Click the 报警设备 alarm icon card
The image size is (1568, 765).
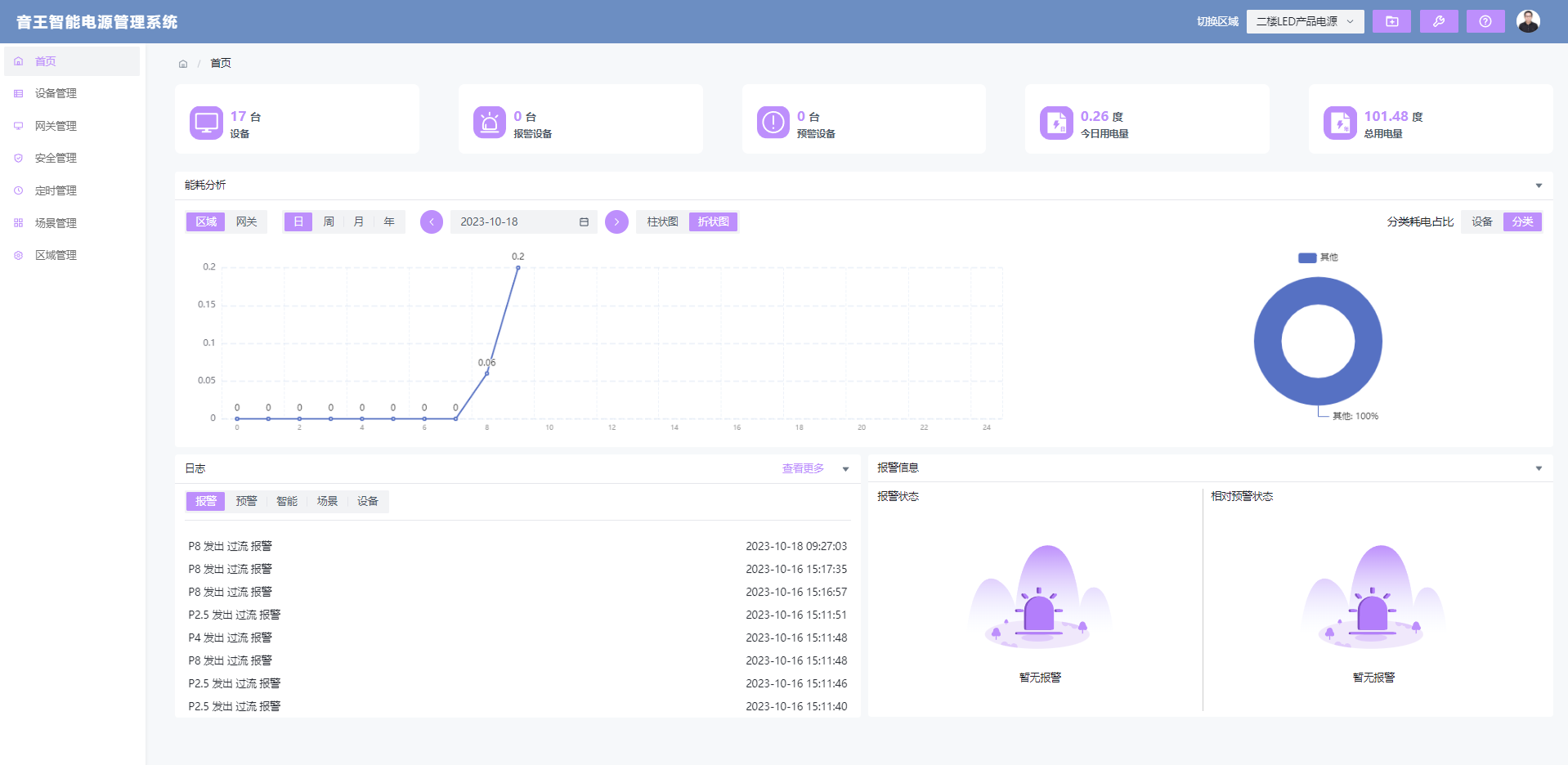(x=489, y=123)
